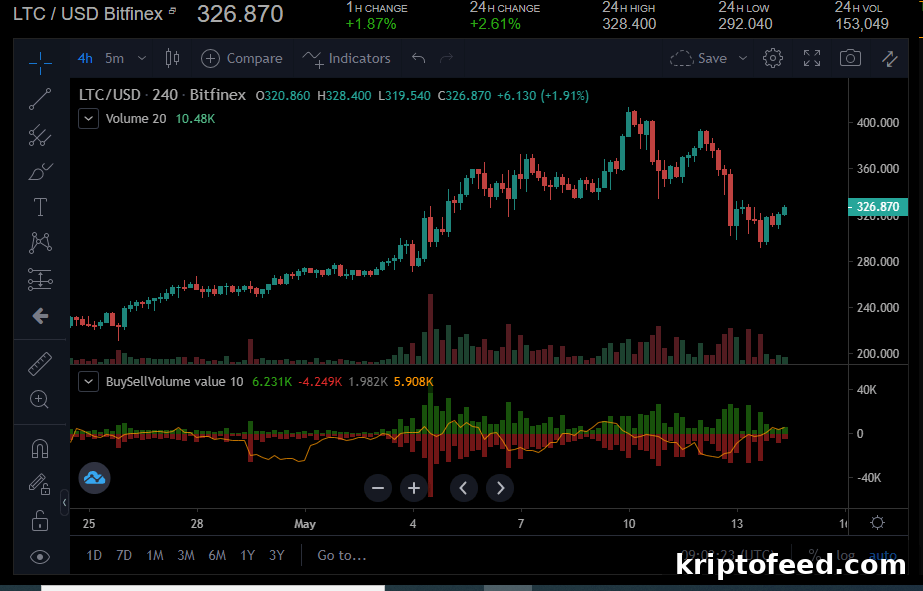Toggle lock all drawing tools
The width and height of the screenshot is (923, 591).
[x=40, y=521]
